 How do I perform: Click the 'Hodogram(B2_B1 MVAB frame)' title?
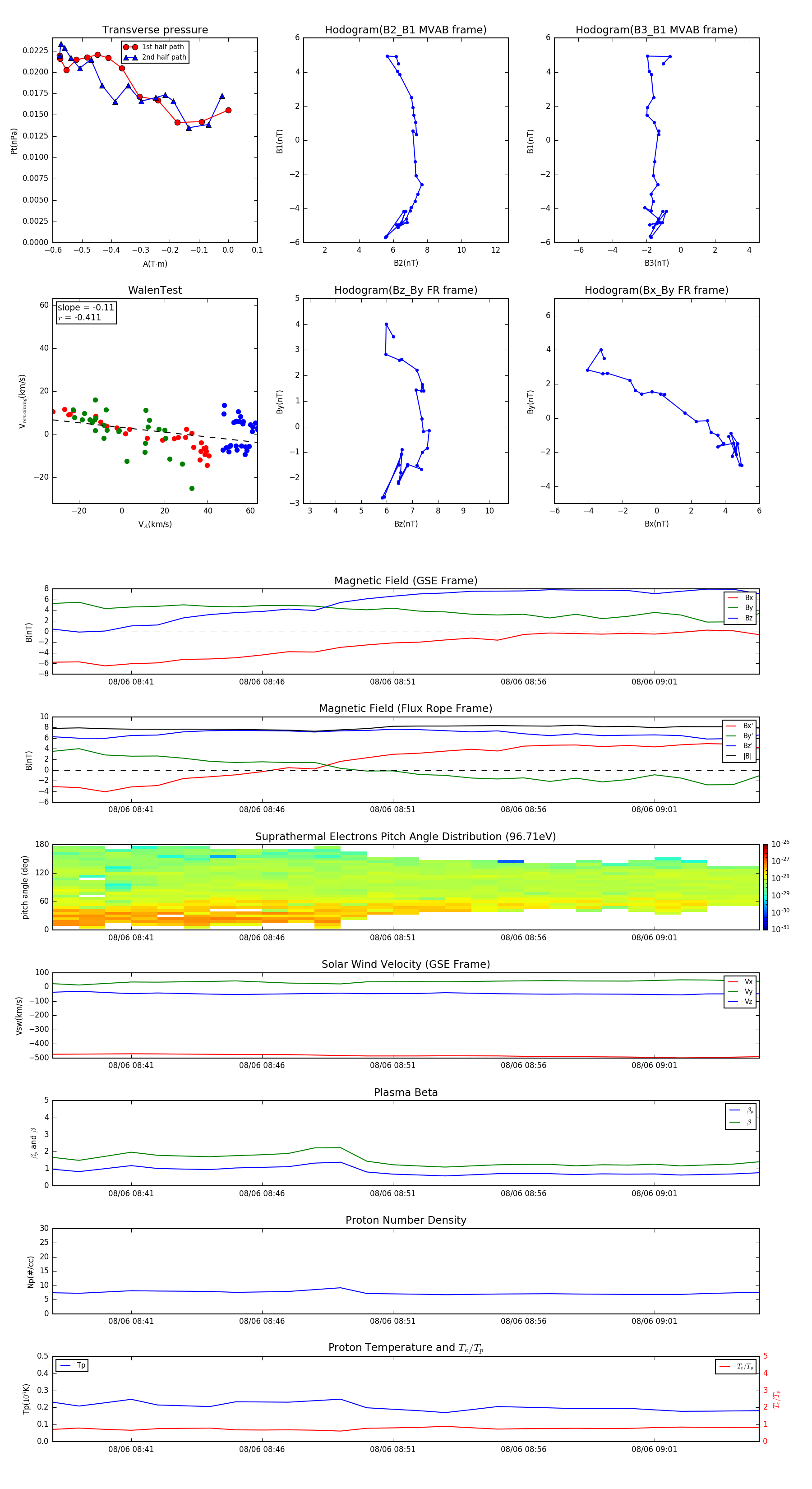[x=406, y=30]
